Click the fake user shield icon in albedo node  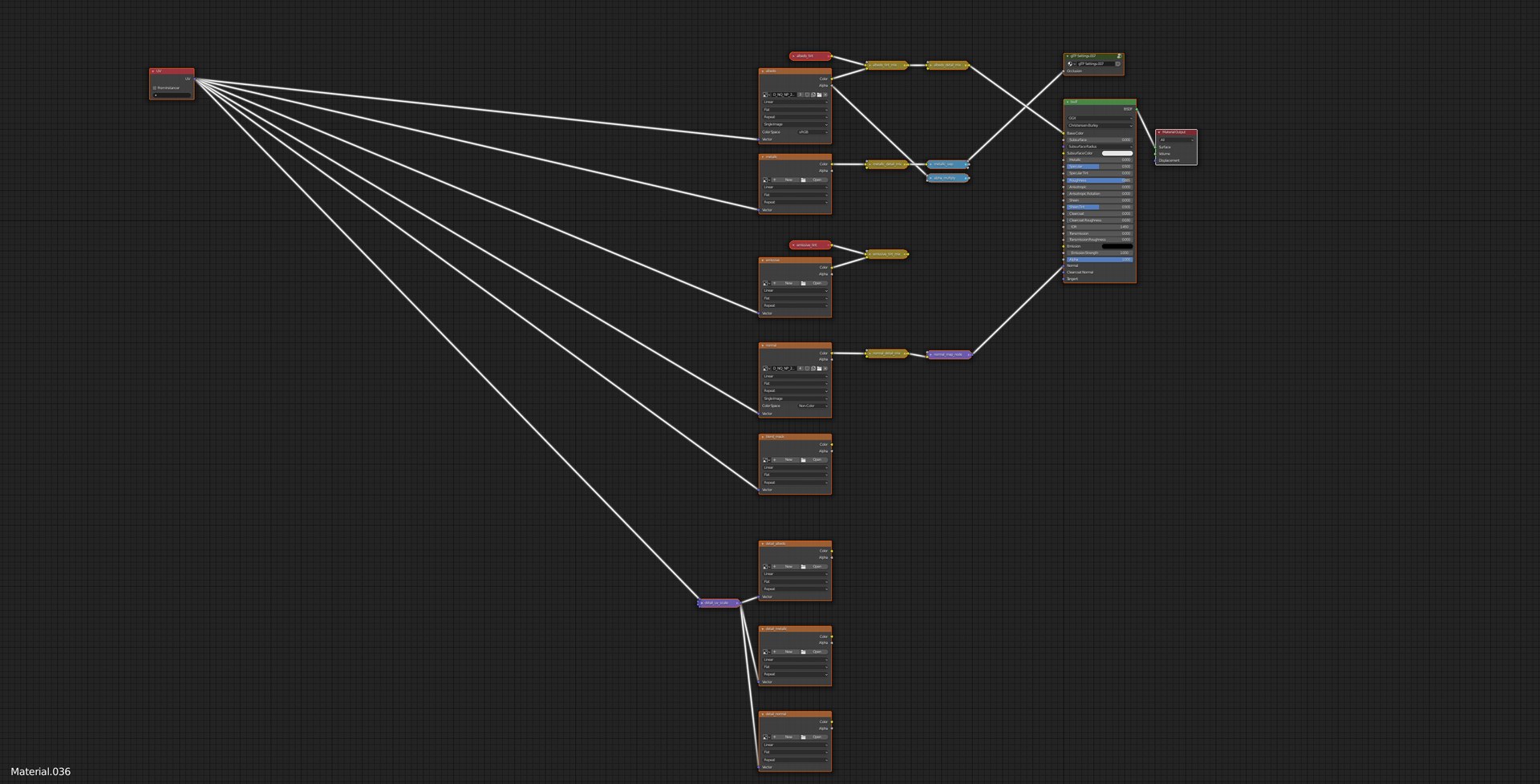[807, 95]
